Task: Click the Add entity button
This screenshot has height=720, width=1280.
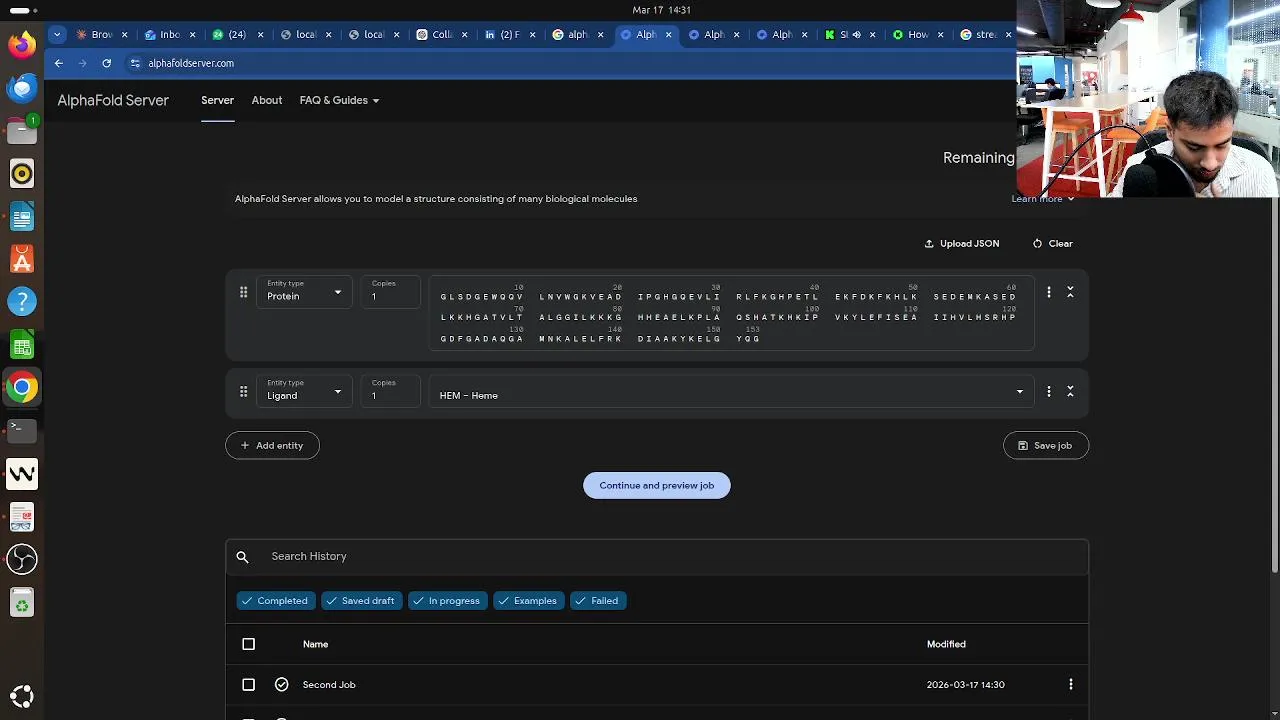Action: pyautogui.click(x=272, y=445)
